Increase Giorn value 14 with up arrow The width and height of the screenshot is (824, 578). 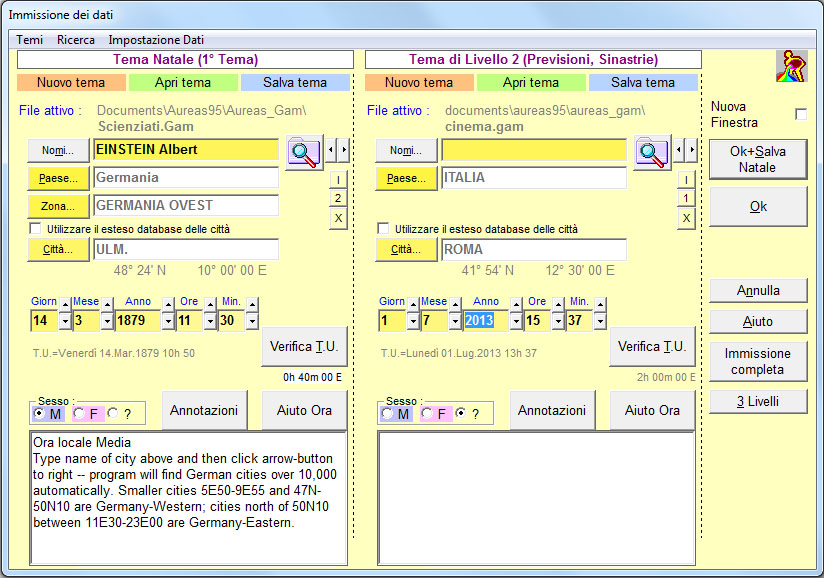point(65,305)
